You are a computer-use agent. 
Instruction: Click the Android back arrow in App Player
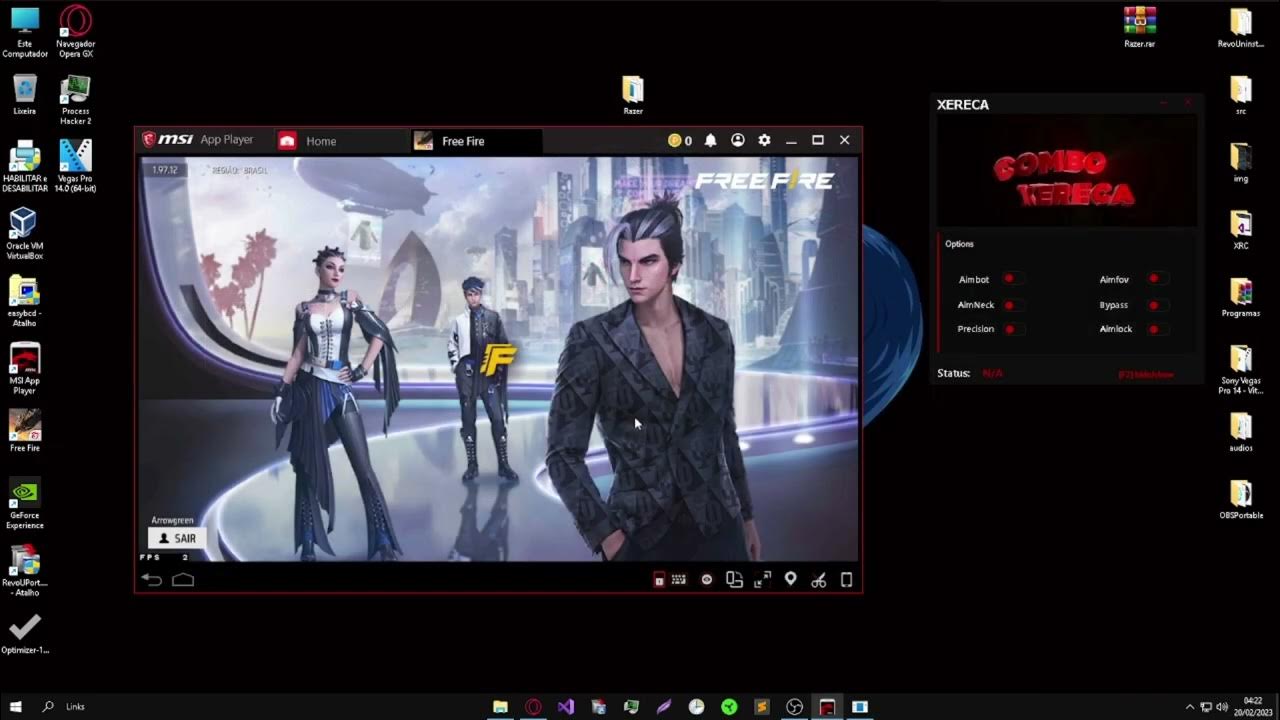(x=152, y=579)
